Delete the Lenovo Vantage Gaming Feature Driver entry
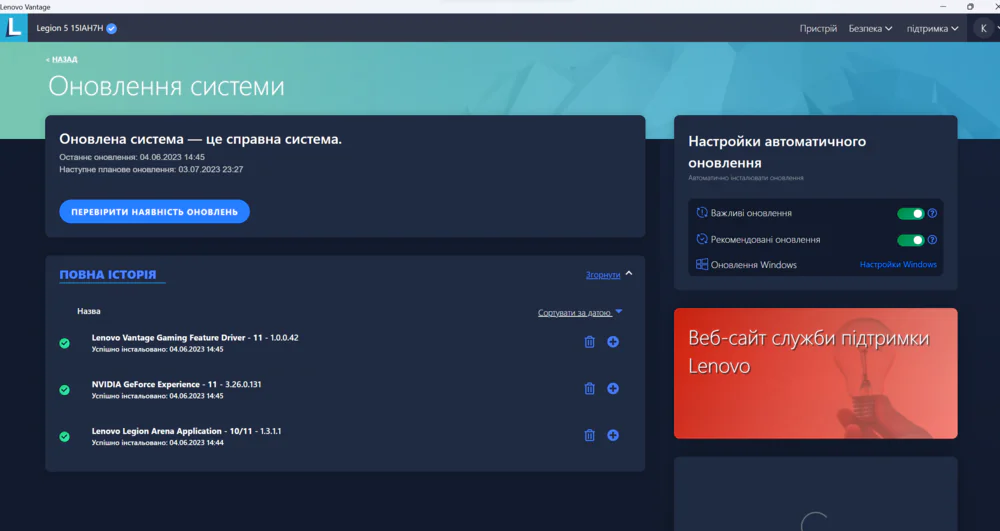The image size is (1000, 531). [589, 342]
